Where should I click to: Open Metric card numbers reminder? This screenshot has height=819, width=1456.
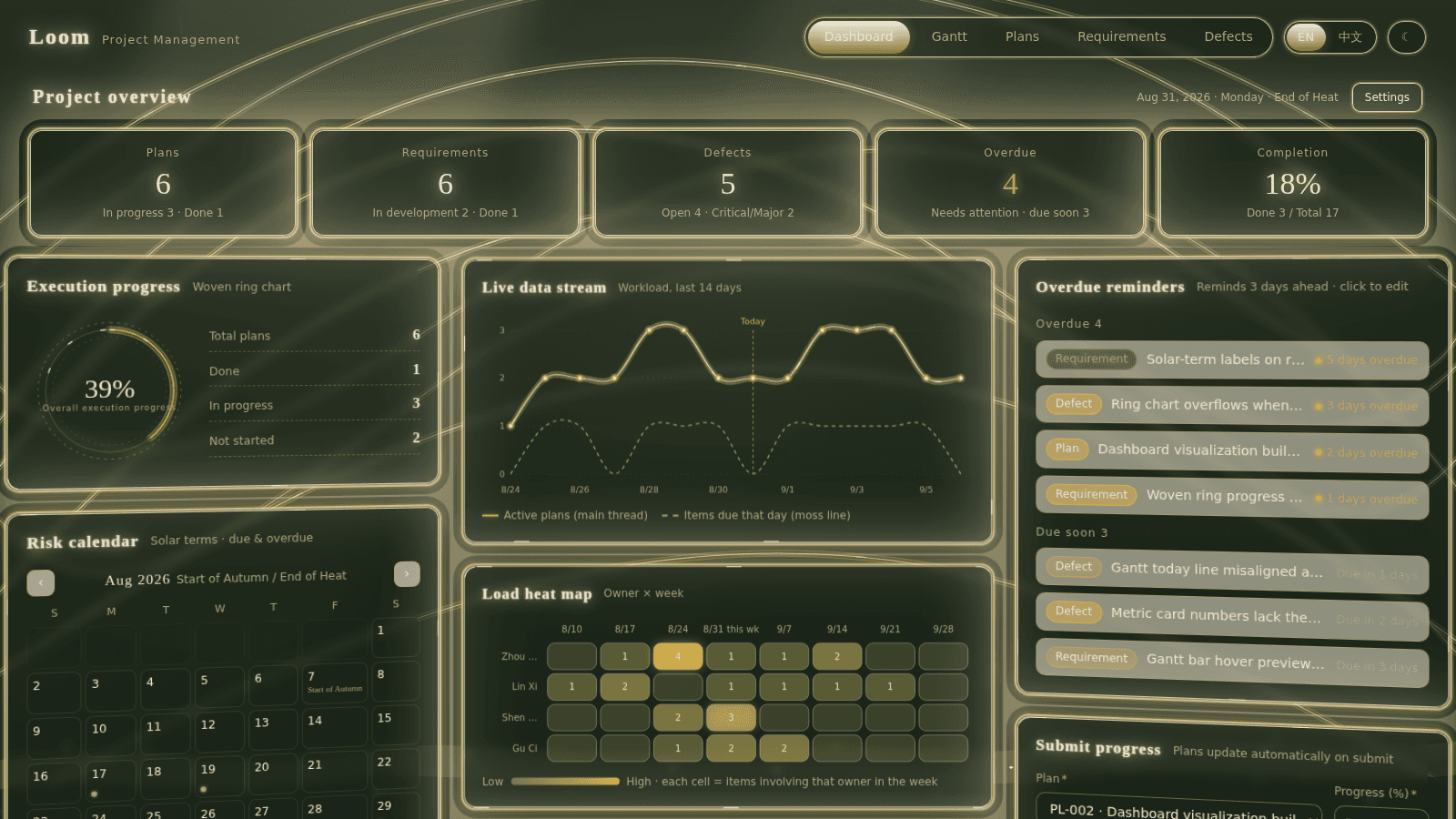(1232, 616)
